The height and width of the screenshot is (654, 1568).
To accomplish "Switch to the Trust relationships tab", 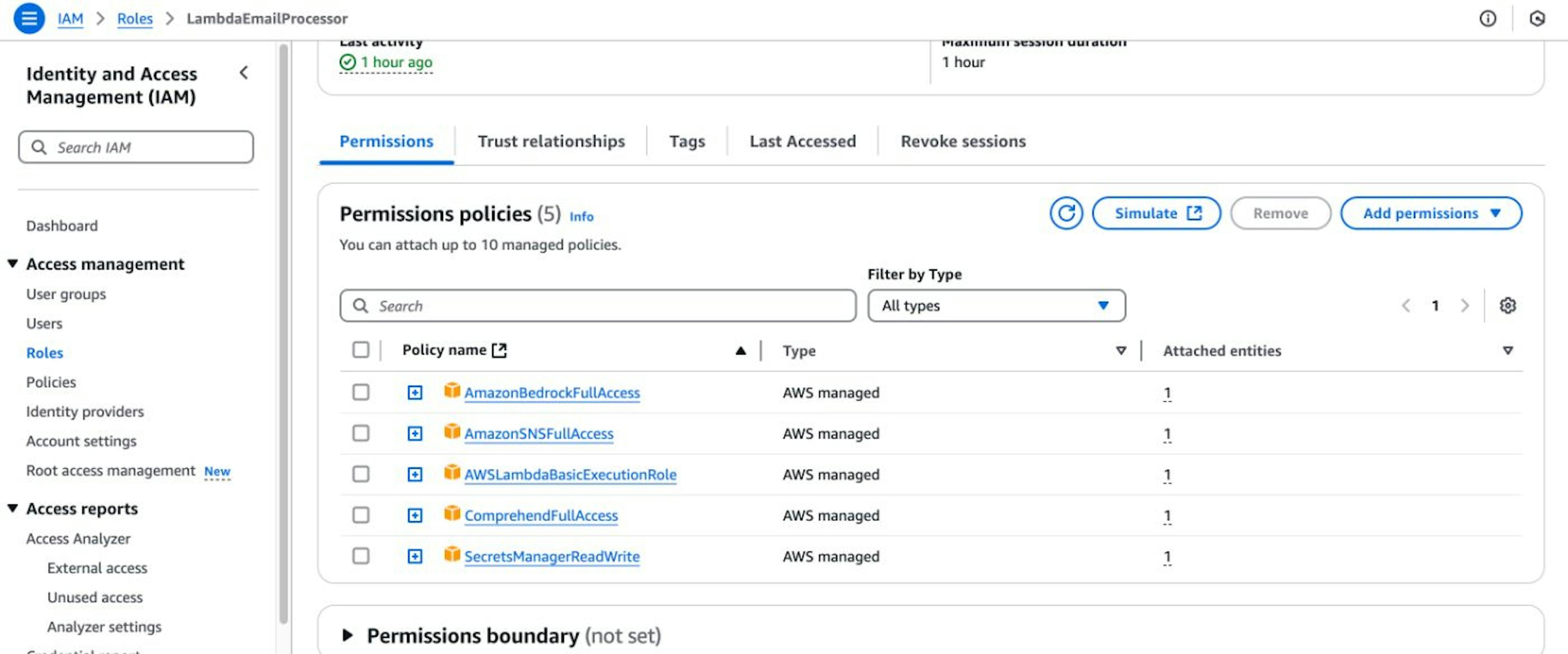I will point(551,141).
